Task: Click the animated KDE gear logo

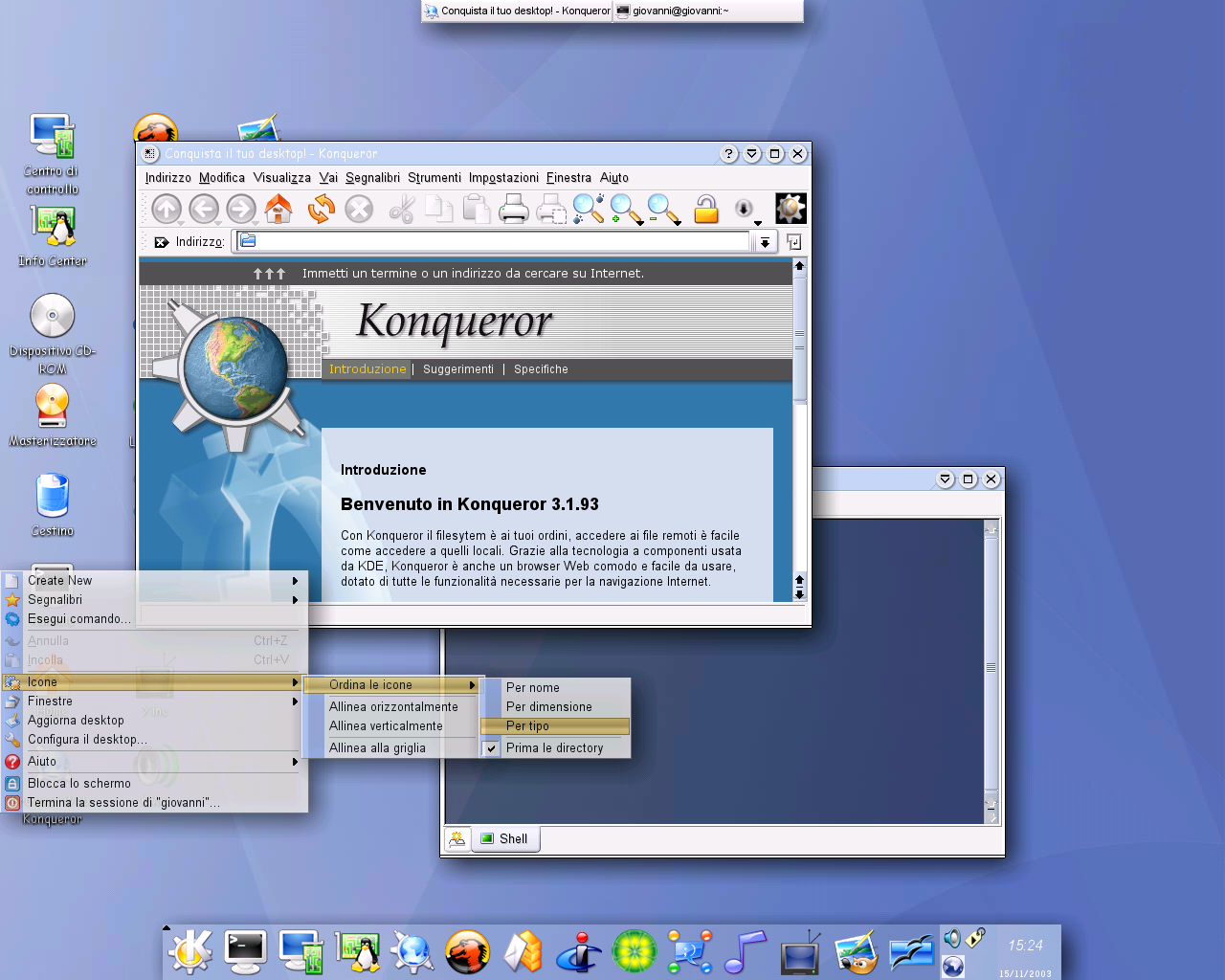Action: (x=791, y=209)
